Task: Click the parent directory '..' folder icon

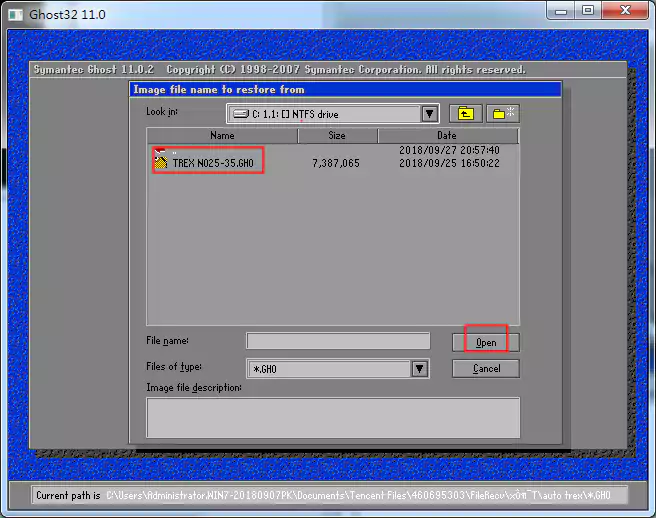Action: pyautogui.click(x=161, y=150)
